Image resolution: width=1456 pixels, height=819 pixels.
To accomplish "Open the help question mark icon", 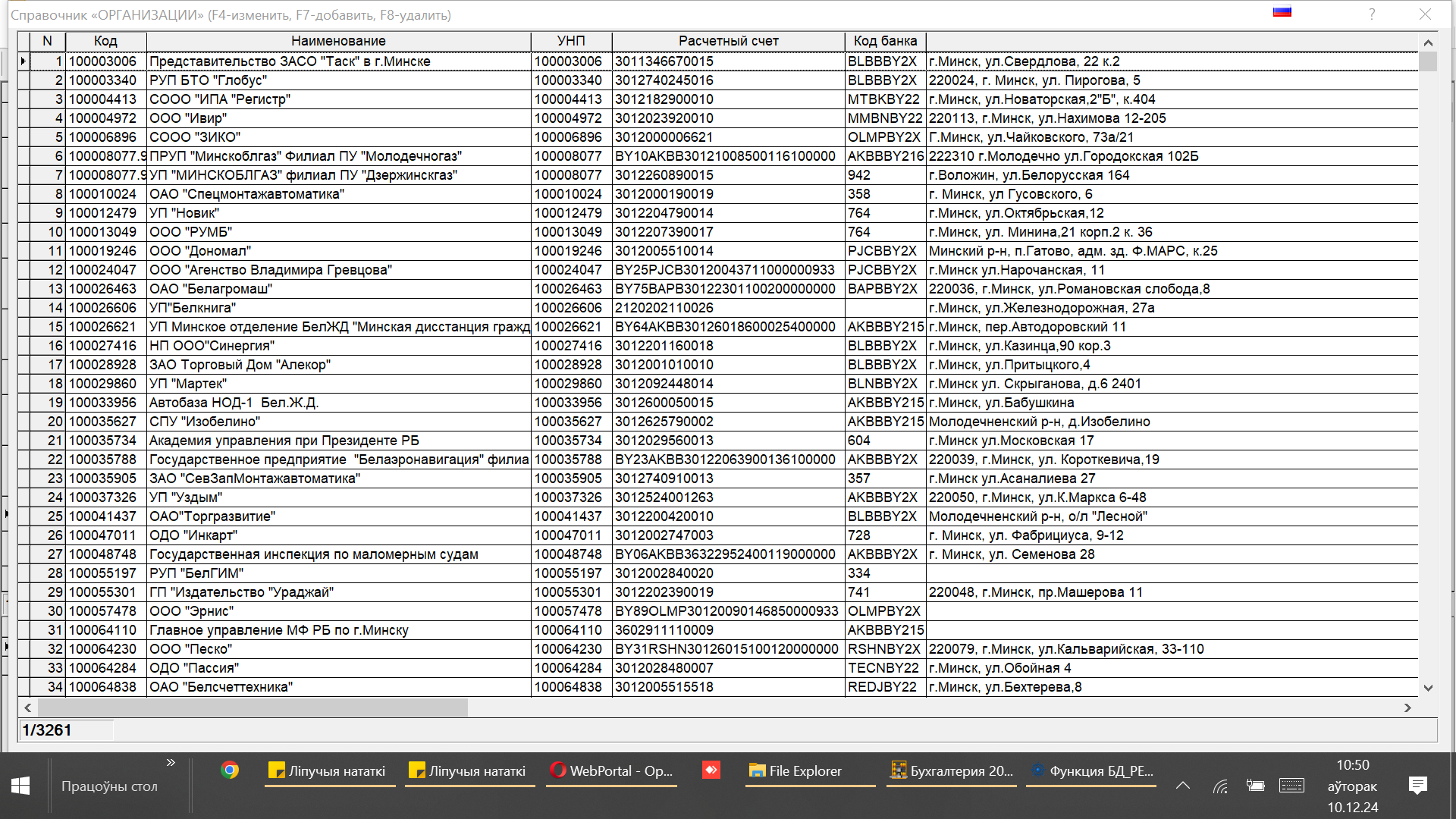I will coord(1372,14).
